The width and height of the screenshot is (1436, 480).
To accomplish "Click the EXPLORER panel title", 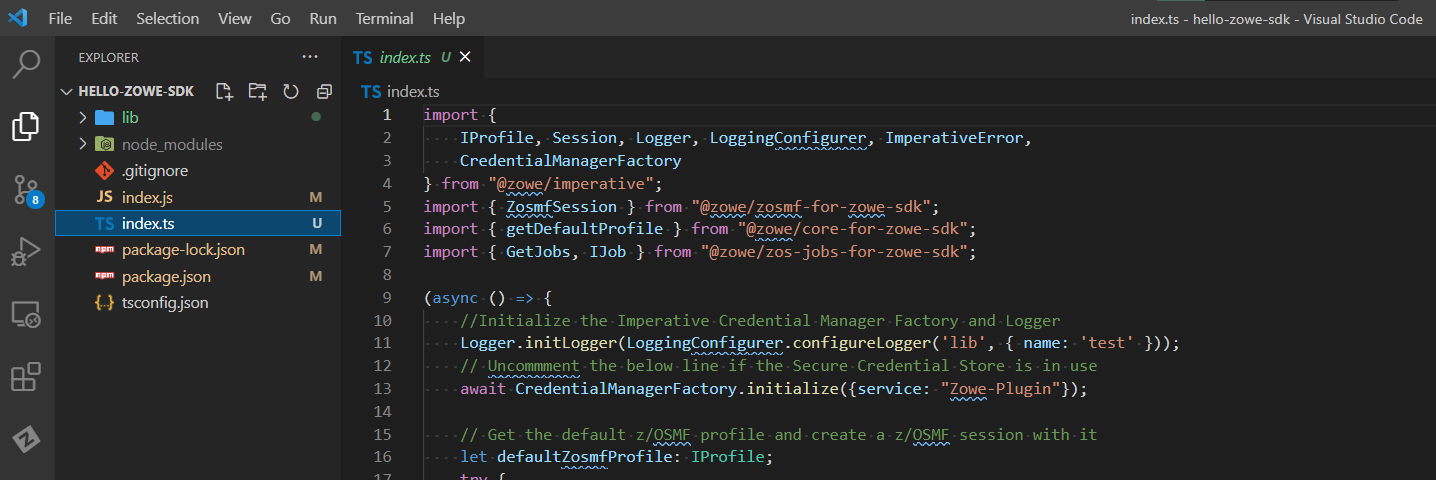I will tap(109, 58).
